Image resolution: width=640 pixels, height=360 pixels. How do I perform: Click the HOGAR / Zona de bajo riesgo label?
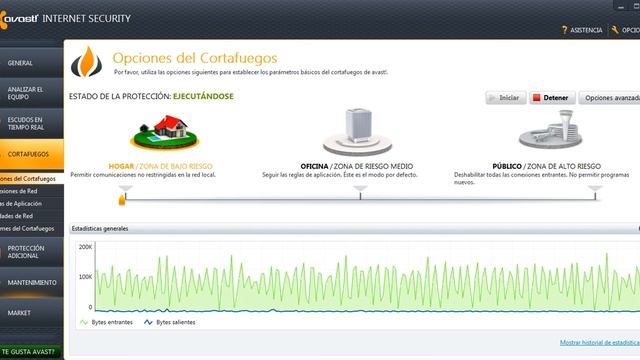pos(160,166)
